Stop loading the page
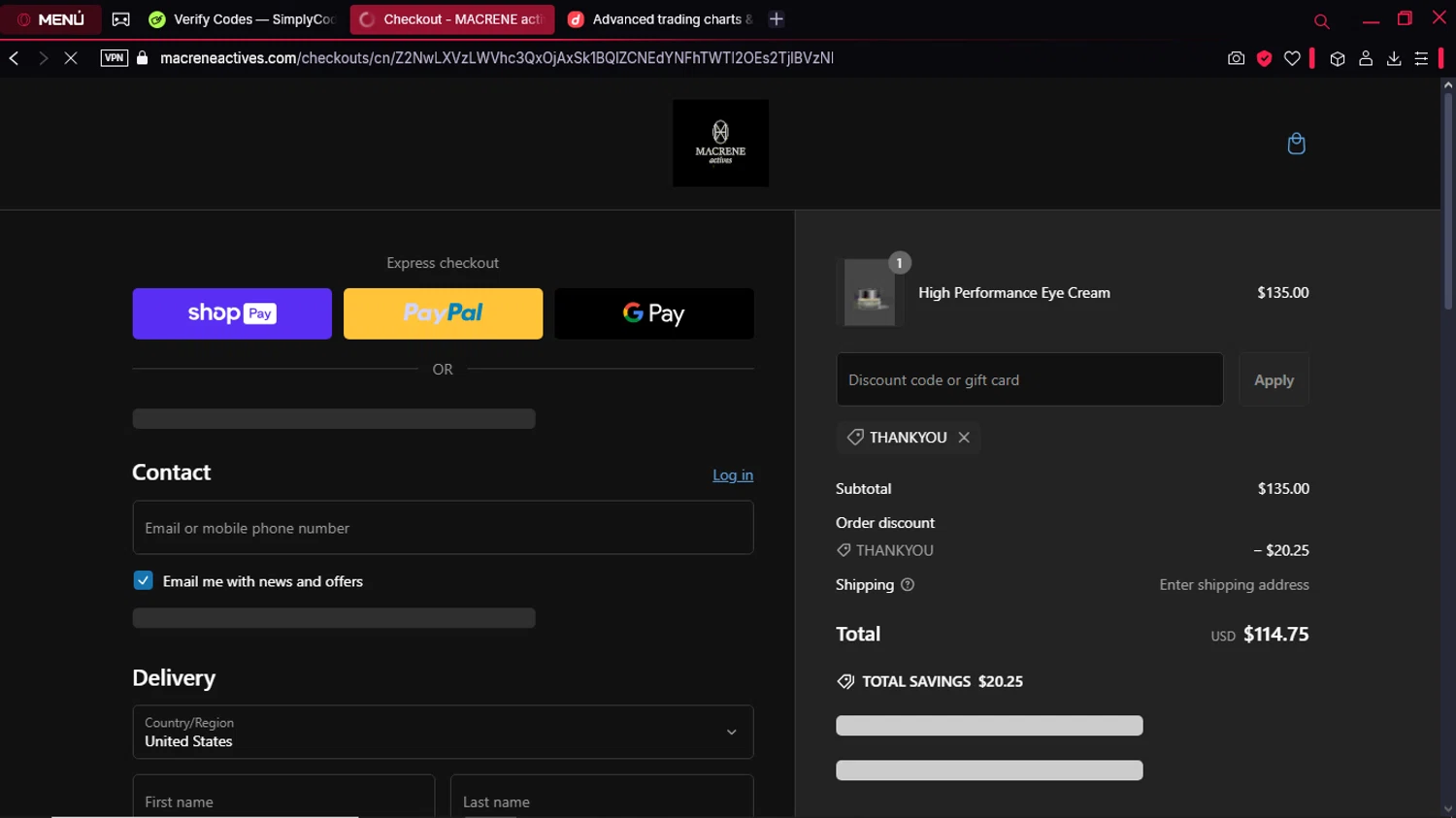The width and height of the screenshot is (1456, 818). point(71,58)
